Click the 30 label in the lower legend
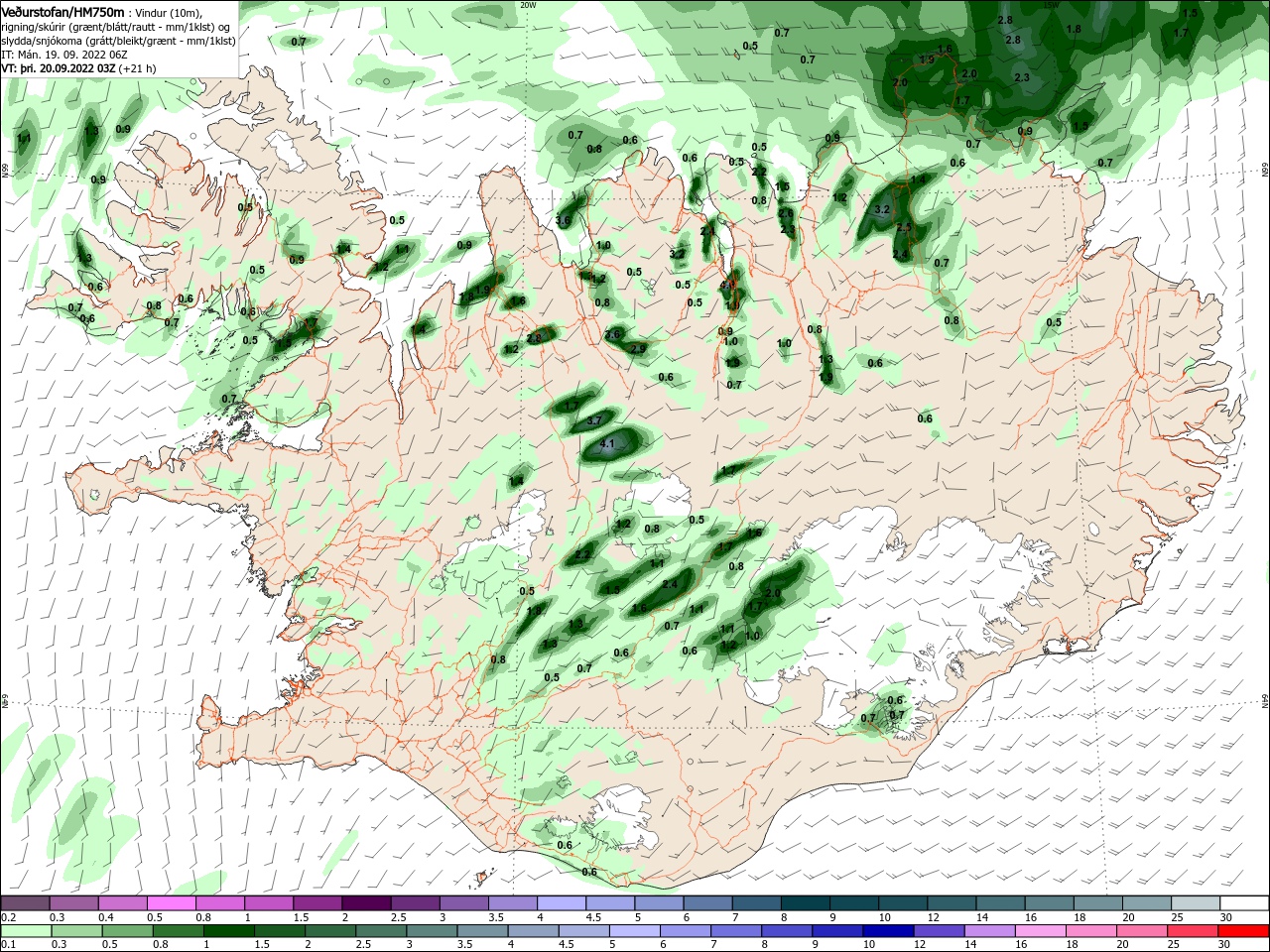 pyautogui.click(x=1225, y=945)
